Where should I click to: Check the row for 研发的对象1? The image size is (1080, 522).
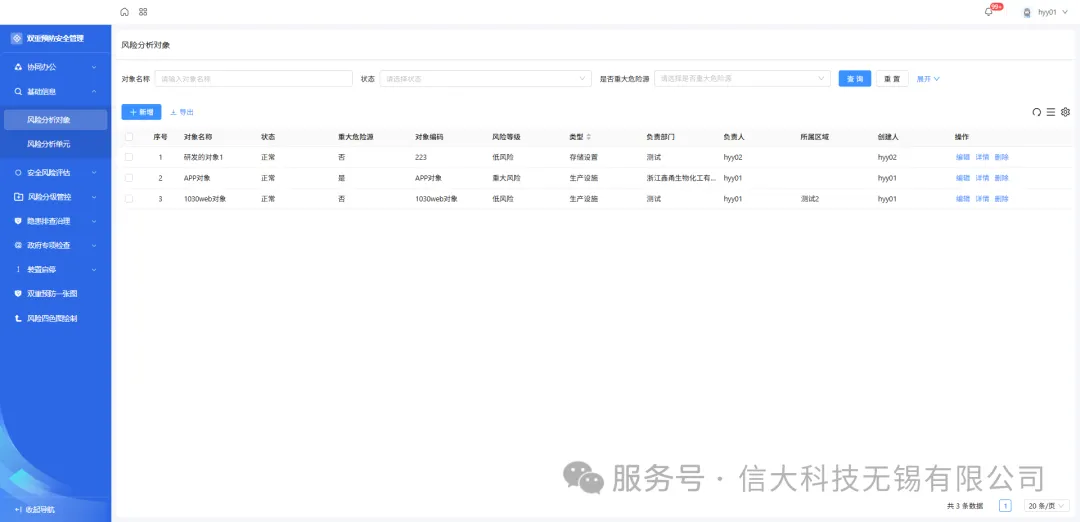pyautogui.click(x=129, y=157)
